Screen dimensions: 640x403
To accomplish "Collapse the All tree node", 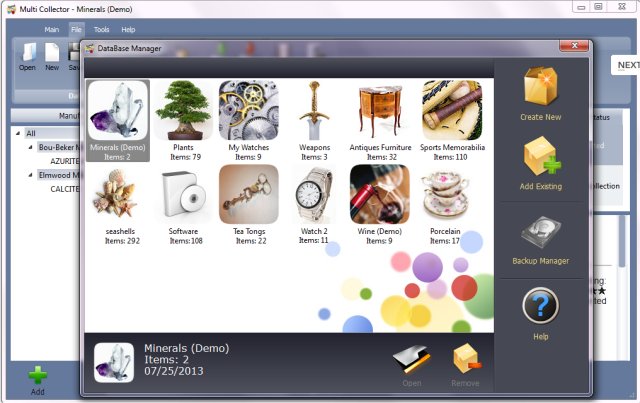I will (x=18, y=133).
